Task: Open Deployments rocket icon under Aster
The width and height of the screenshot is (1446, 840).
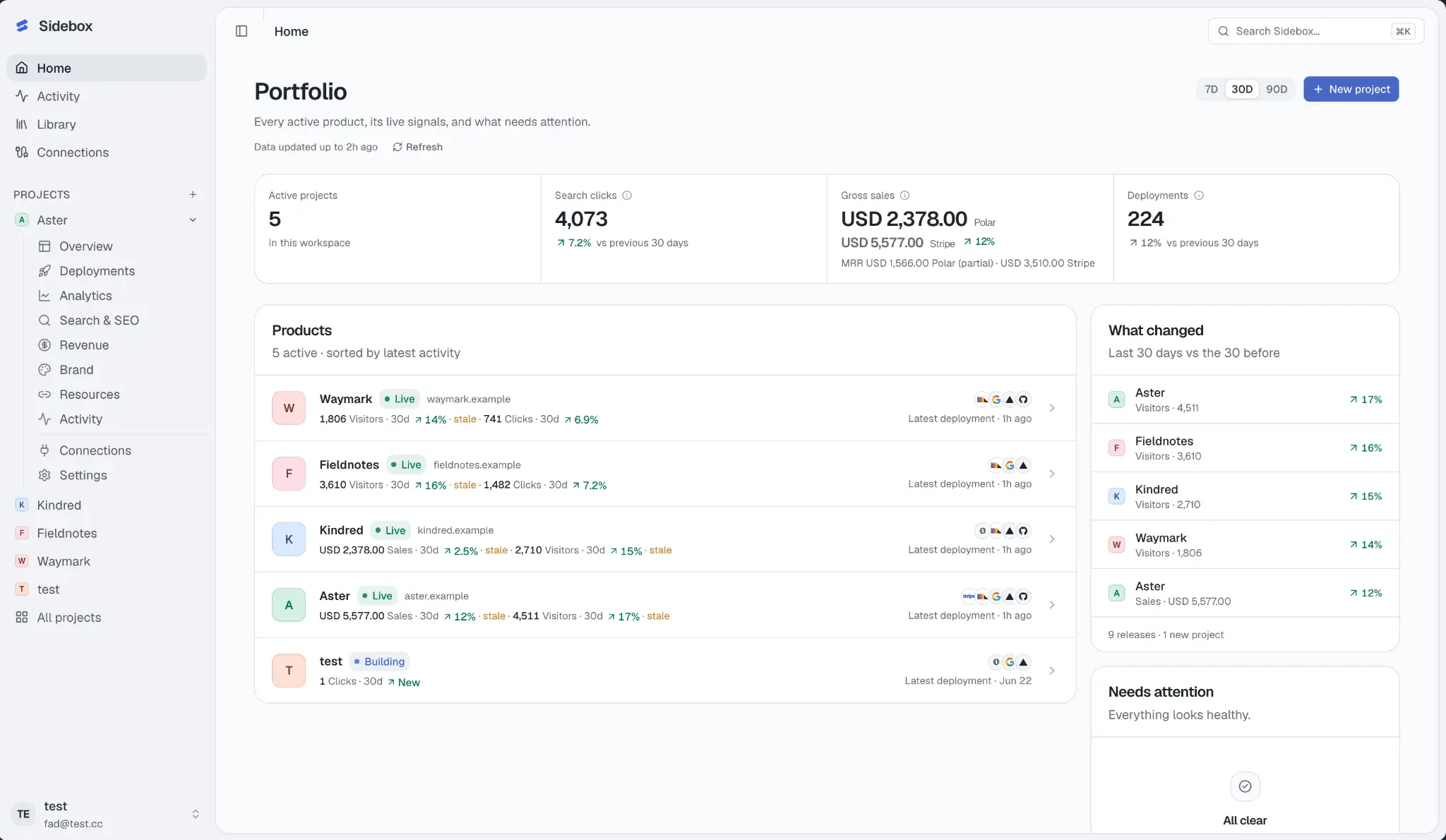Action: tap(44, 271)
